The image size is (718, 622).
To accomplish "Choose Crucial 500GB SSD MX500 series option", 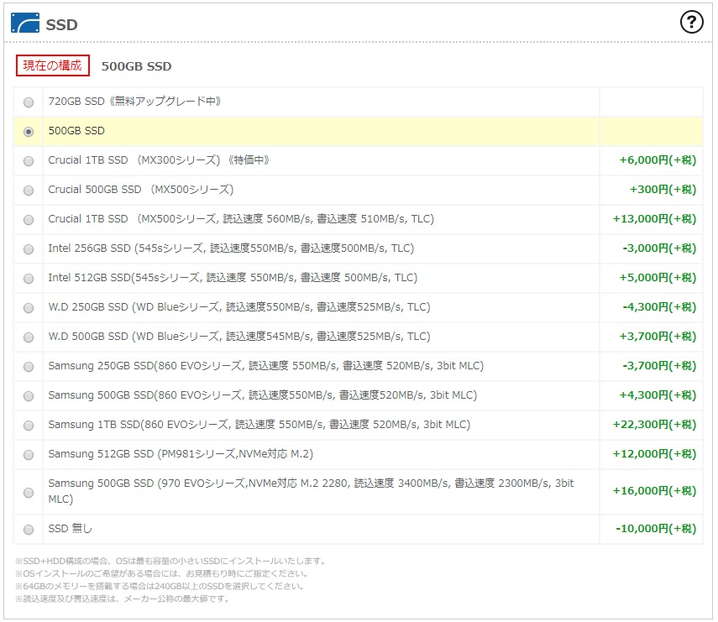I will 28,190.
